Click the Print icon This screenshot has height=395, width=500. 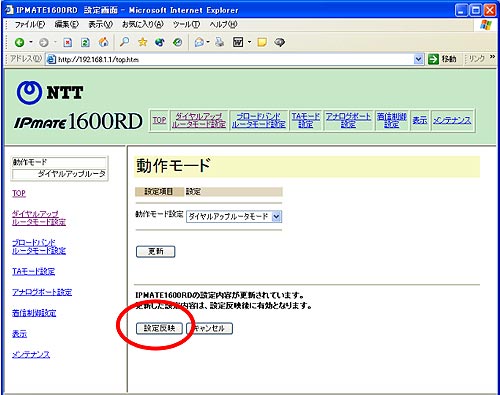coord(219,42)
